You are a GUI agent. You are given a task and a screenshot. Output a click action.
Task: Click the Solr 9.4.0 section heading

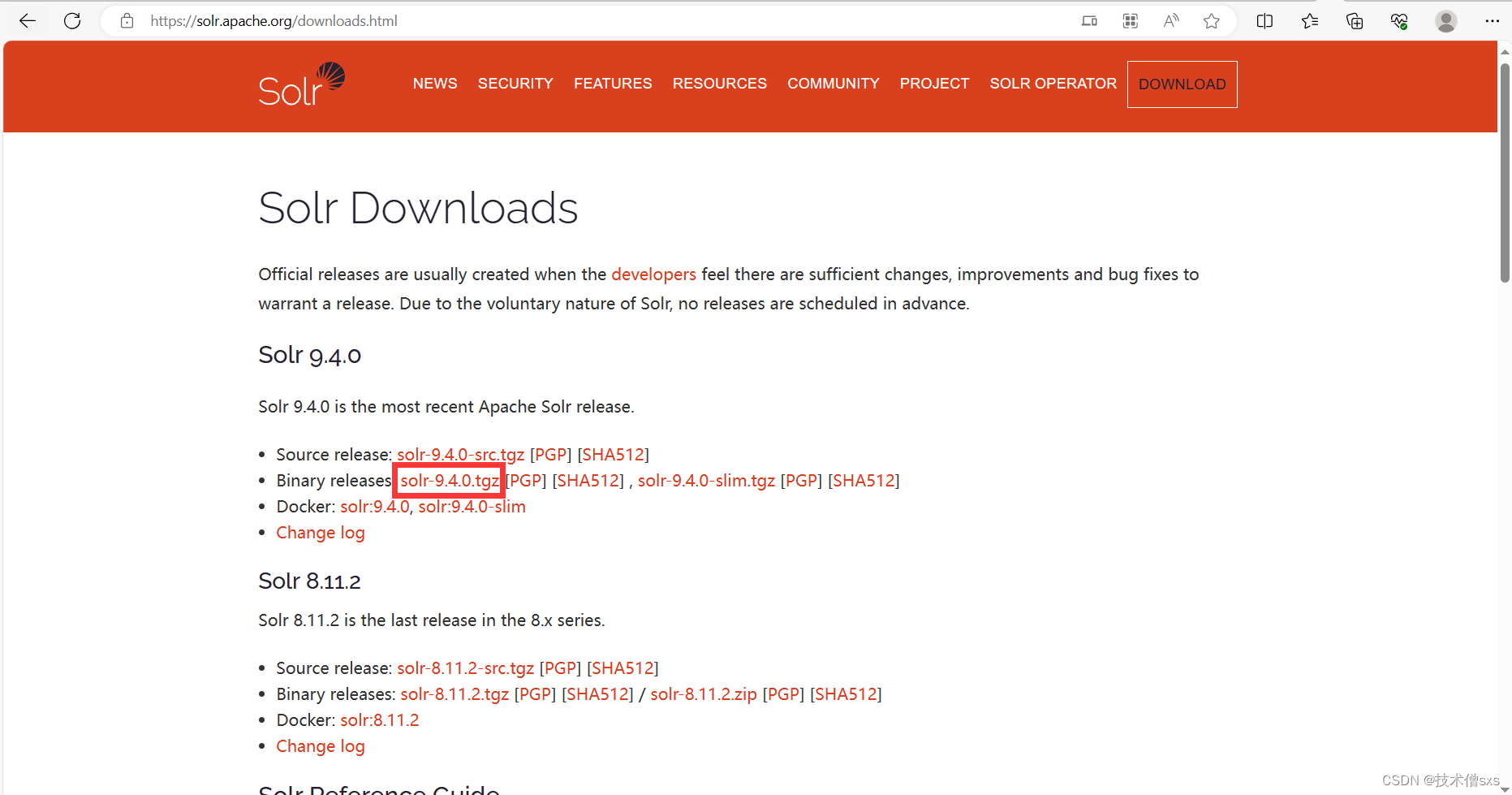[309, 355]
